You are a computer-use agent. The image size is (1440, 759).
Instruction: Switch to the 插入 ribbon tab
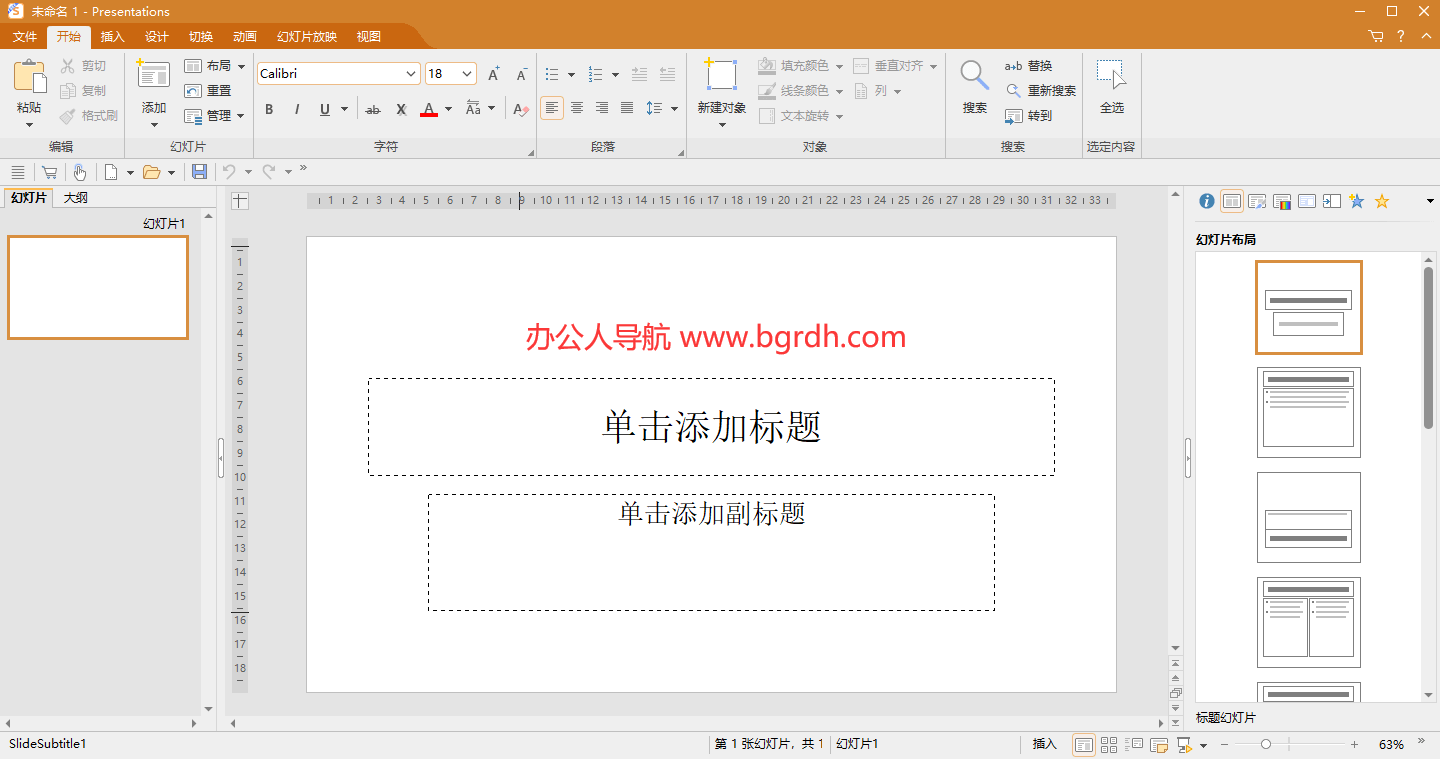(x=111, y=36)
